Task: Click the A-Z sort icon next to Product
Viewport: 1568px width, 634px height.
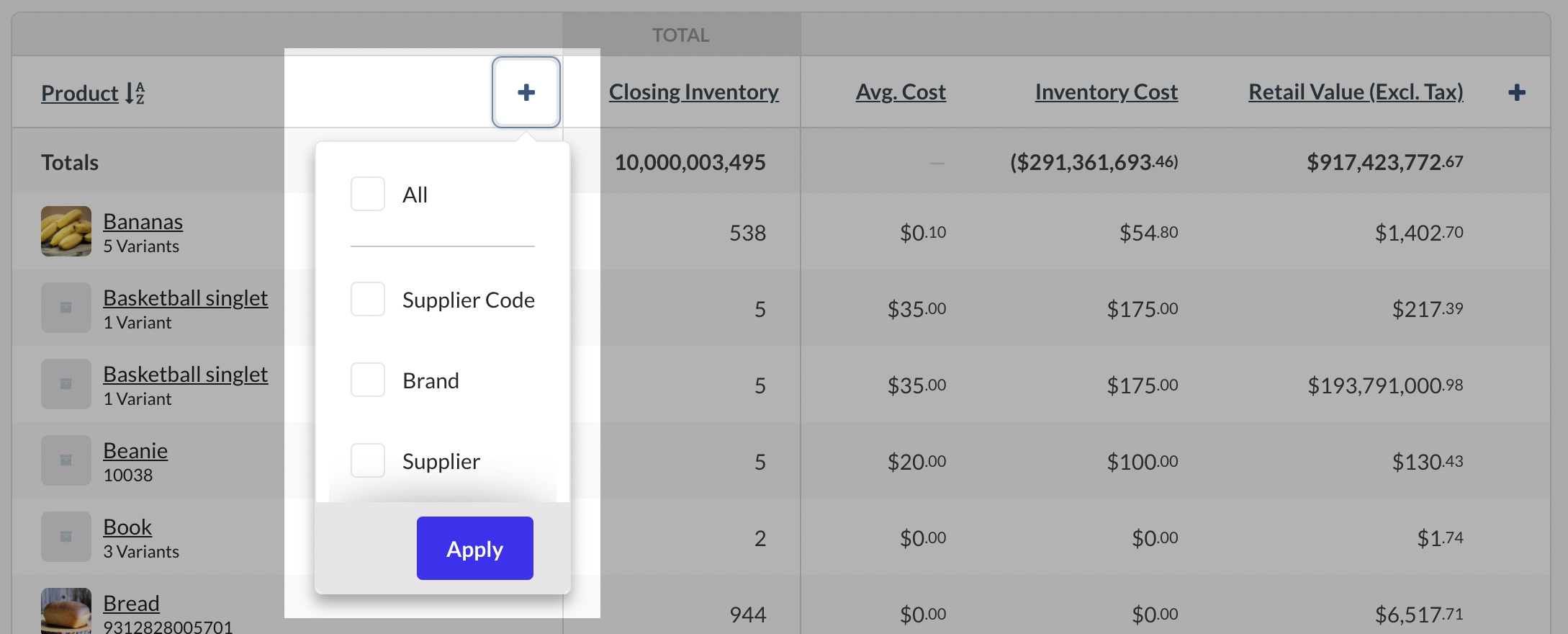Action: click(x=135, y=93)
